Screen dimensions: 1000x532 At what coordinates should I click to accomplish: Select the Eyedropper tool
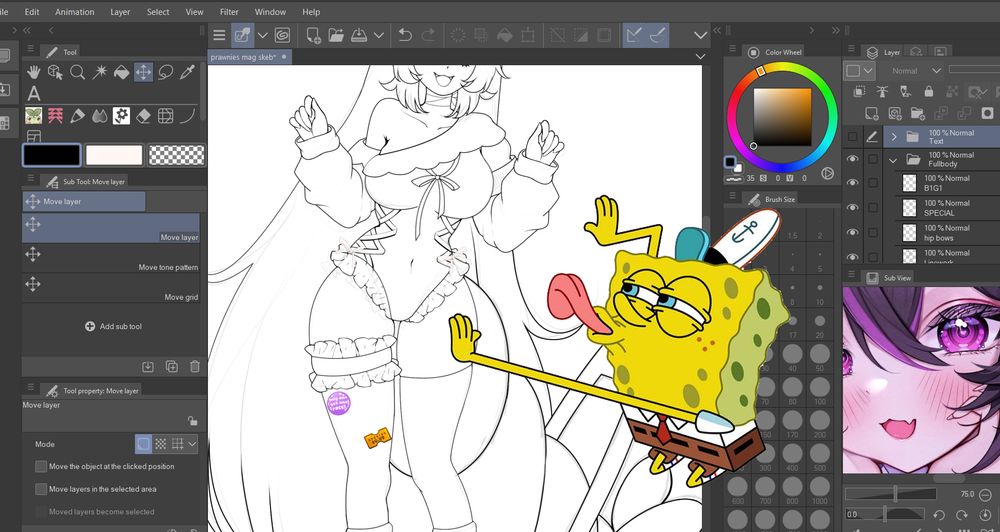click(187, 72)
